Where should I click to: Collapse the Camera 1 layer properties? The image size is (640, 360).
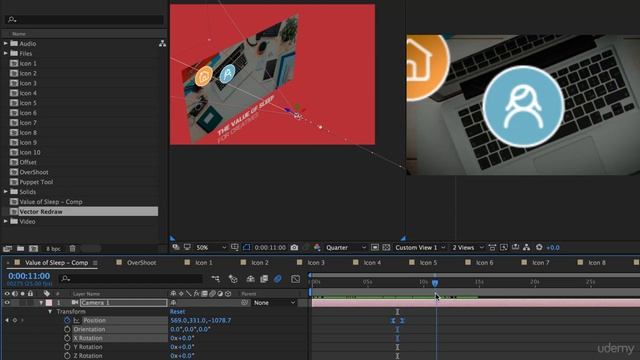[x=41, y=303]
